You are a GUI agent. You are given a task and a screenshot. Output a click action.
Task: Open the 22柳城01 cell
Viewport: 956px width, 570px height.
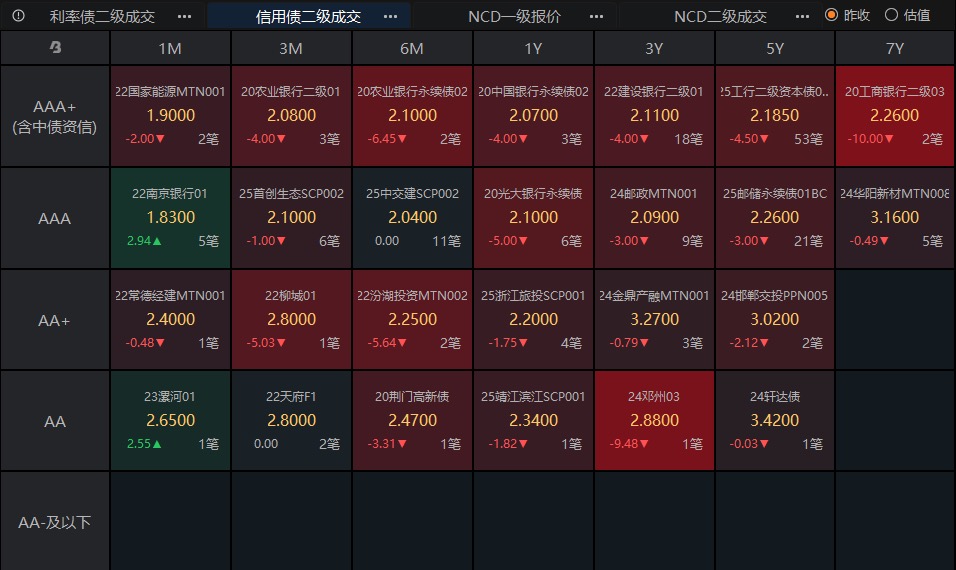click(291, 320)
